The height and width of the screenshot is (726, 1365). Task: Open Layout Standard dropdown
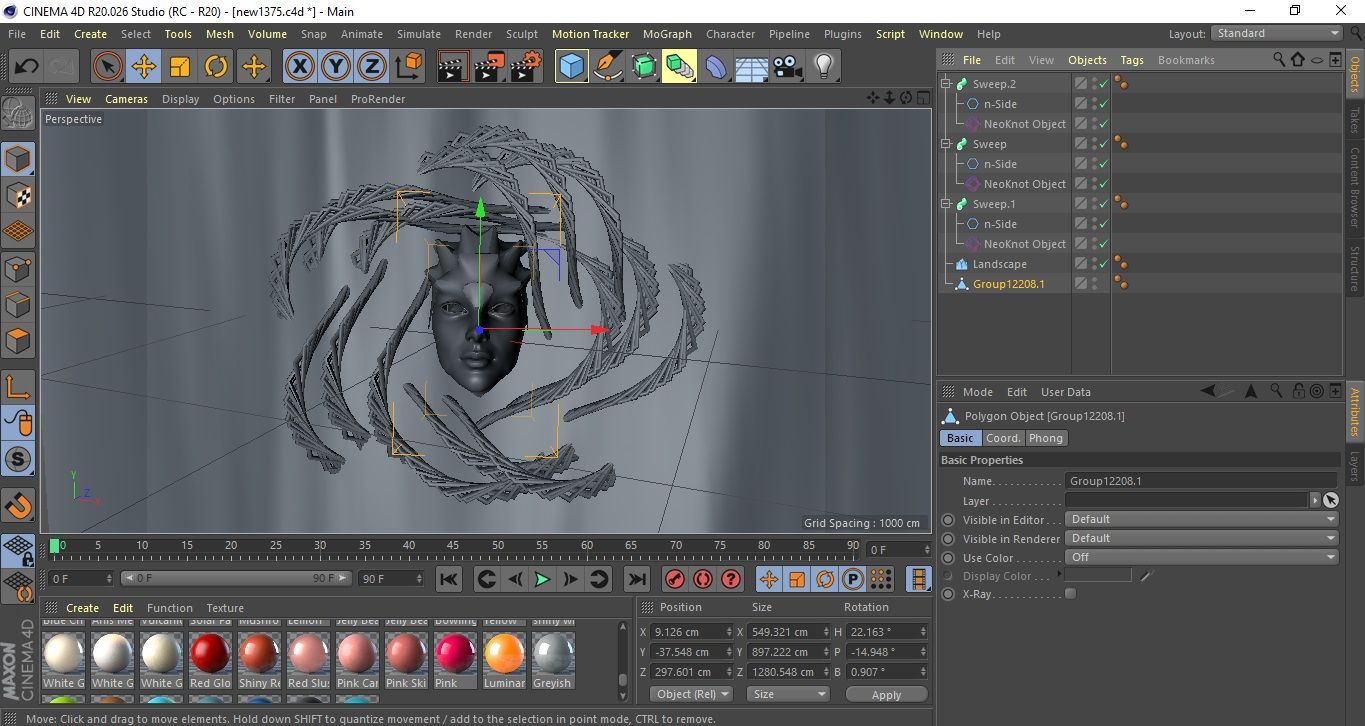1277,33
